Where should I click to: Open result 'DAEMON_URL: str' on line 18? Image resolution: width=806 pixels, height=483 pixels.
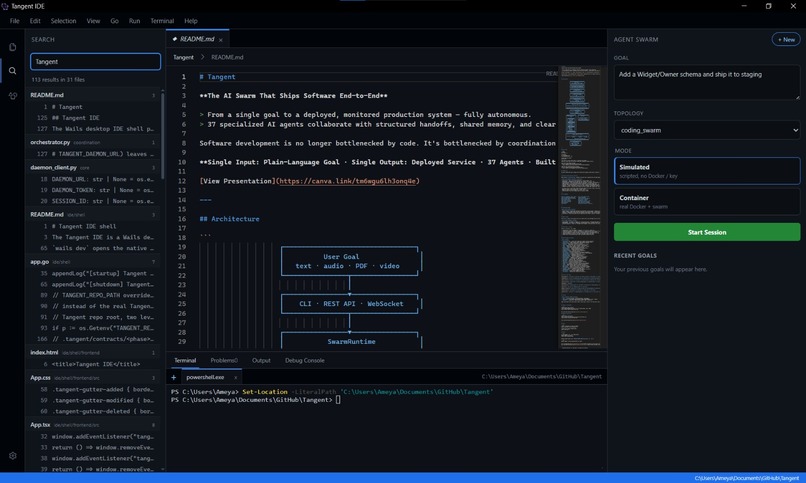tap(93, 179)
